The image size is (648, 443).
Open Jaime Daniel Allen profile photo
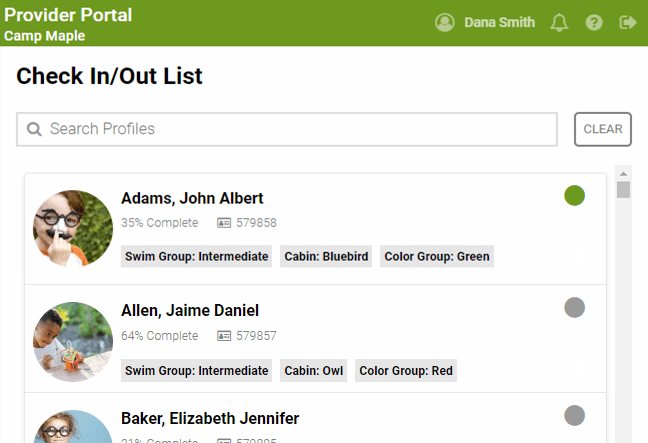73,341
